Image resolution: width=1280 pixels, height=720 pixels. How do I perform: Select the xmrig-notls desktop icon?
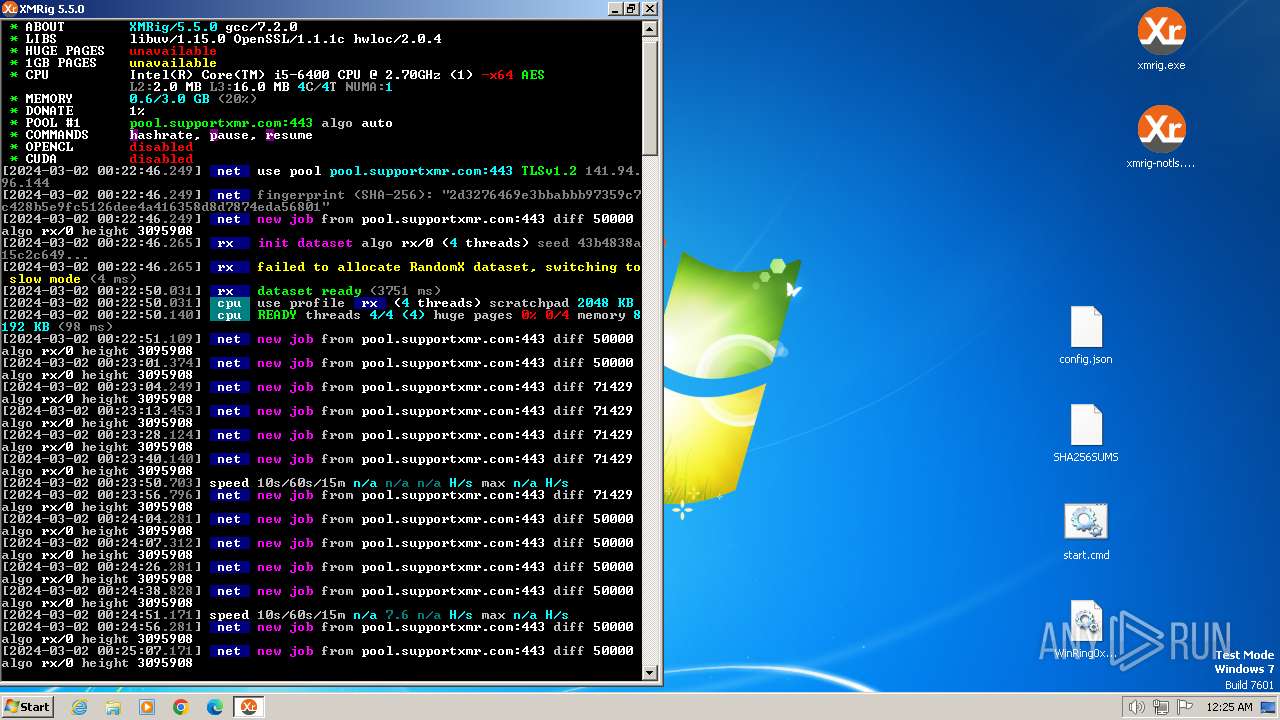1161,137
